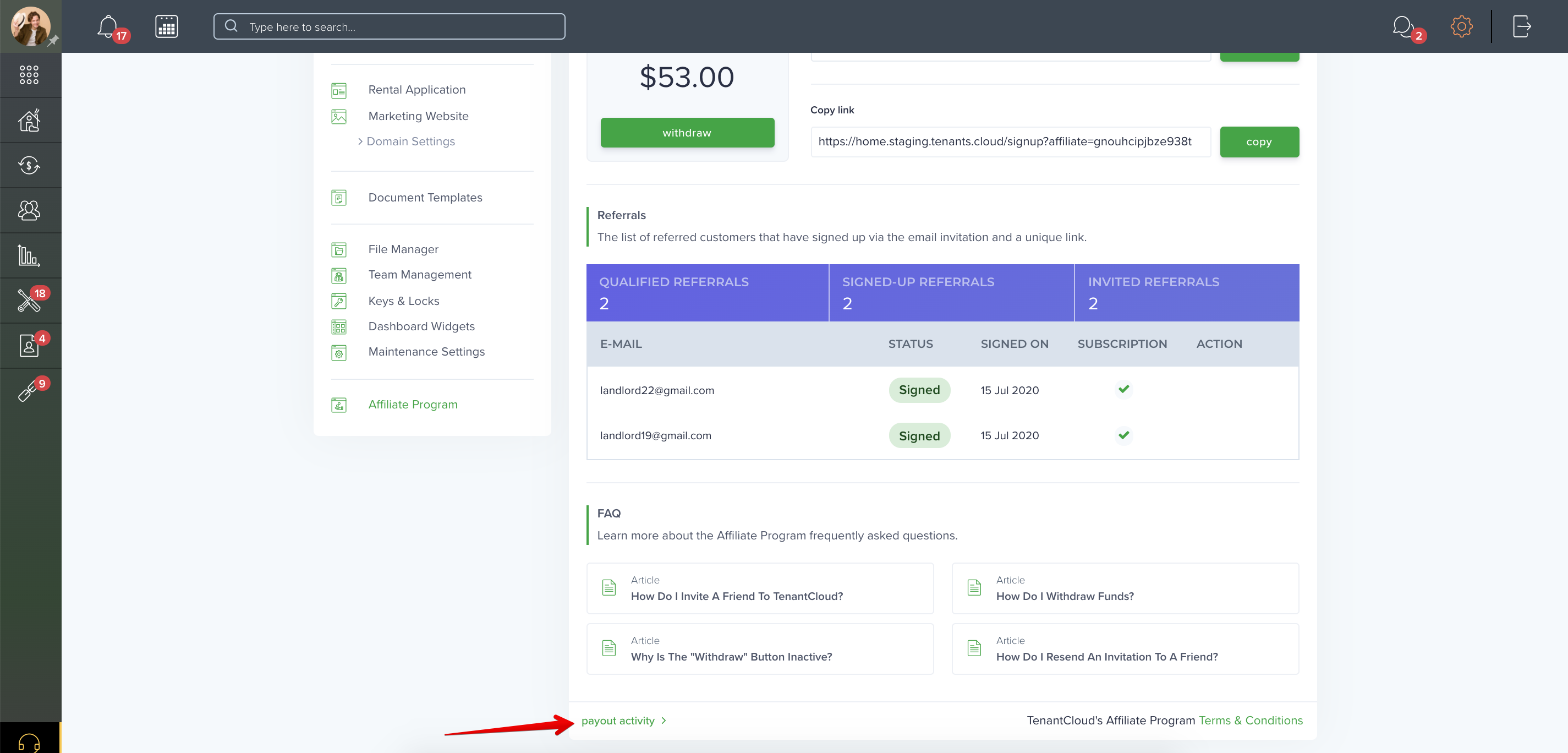1568x753 pixels.
Task: Click the affiliate signup link field
Action: point(1011,142)
